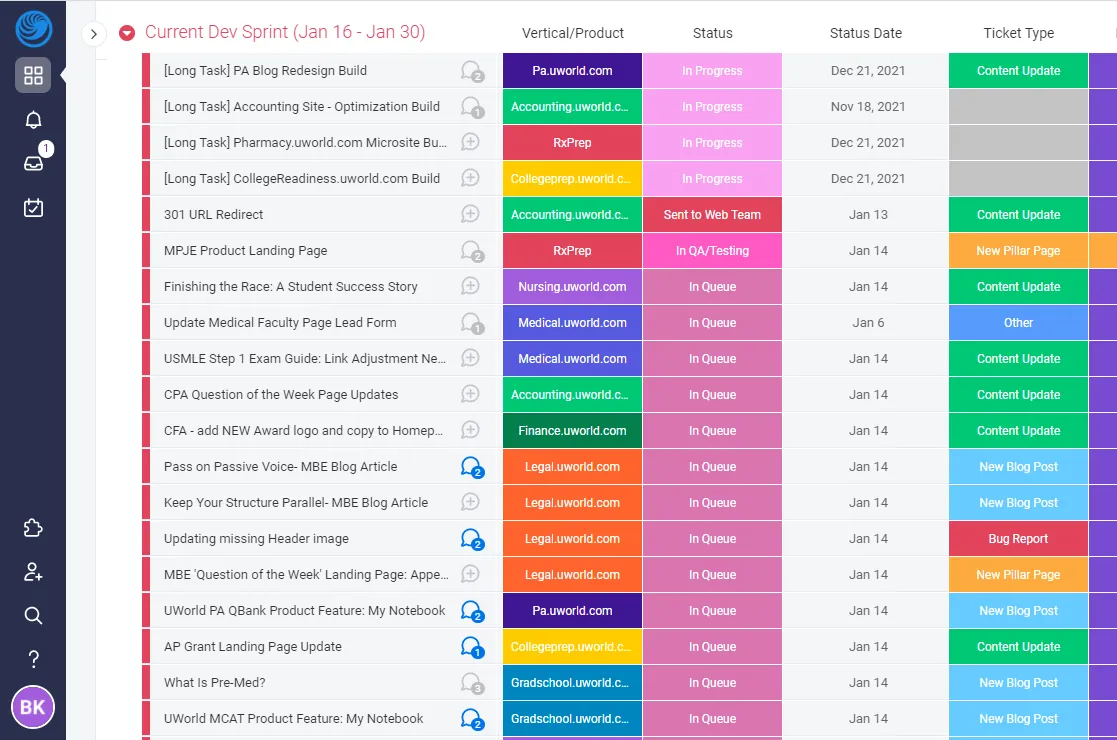Change the 'Other' ticket type label
This screenshot has width=1117, height=740.
coord(1018,323)
